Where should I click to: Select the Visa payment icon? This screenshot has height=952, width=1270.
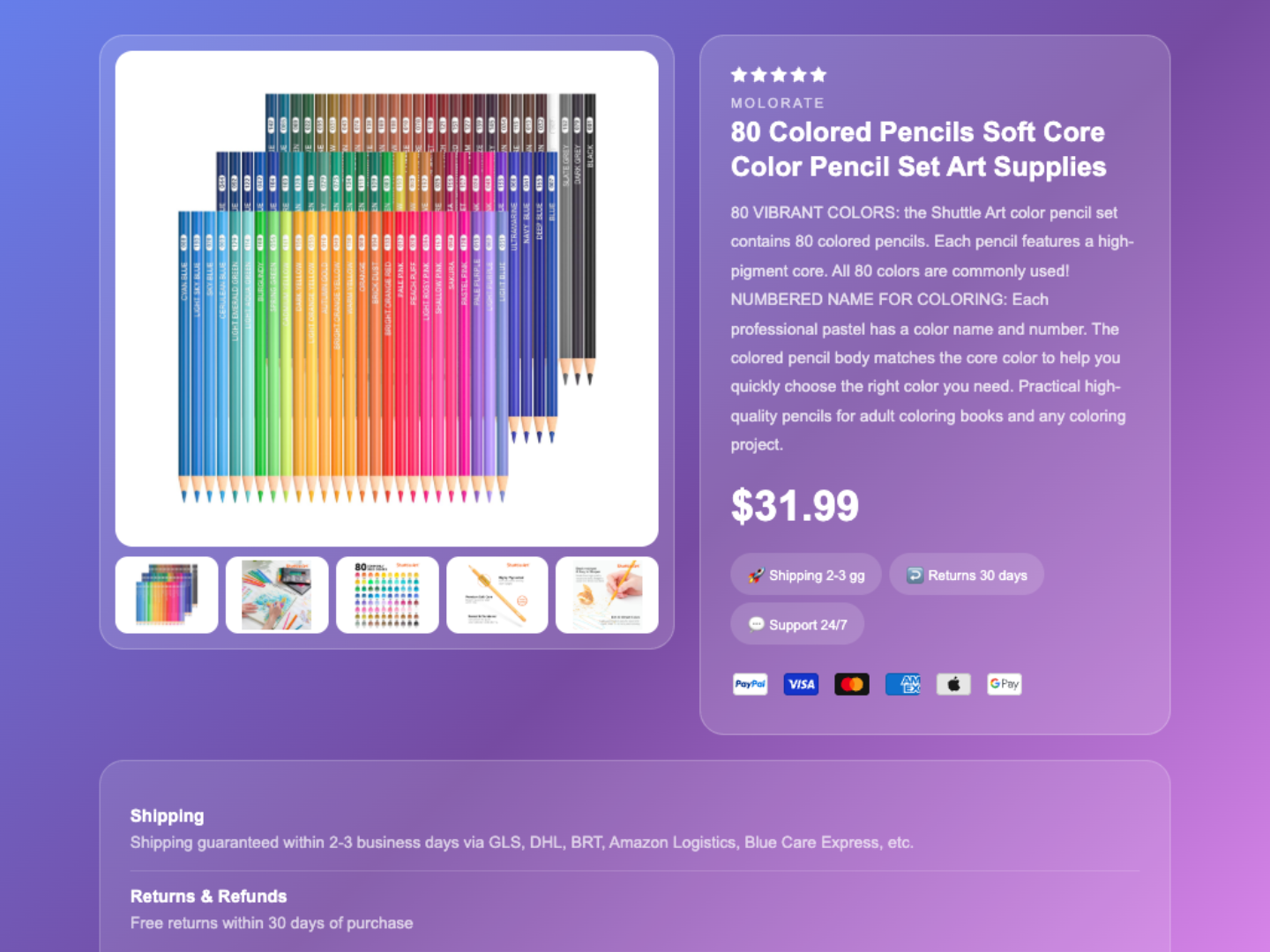click(x=801, y=684)
